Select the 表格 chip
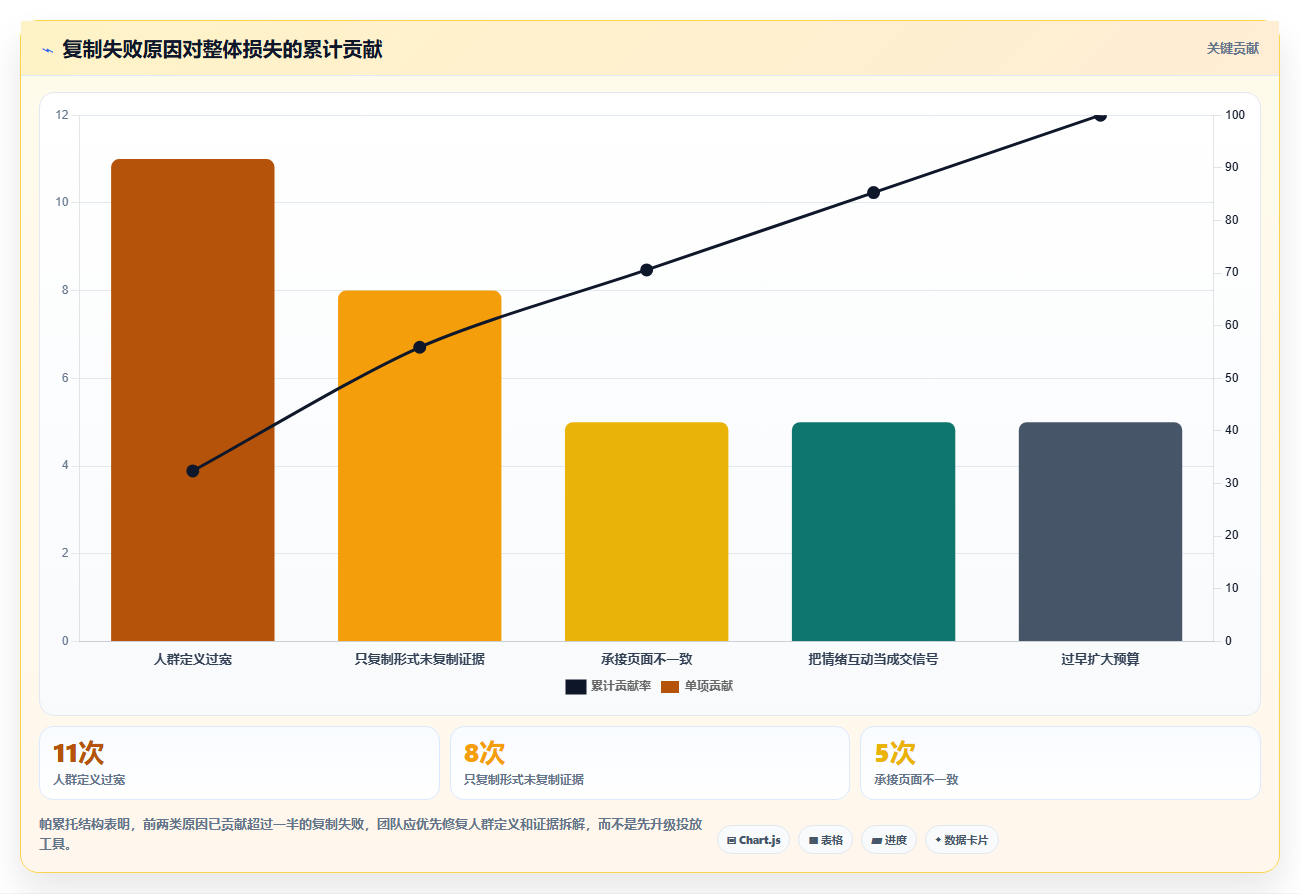Image resolution: width=1300 pixels, height=894 pixels. coord(827,840)
